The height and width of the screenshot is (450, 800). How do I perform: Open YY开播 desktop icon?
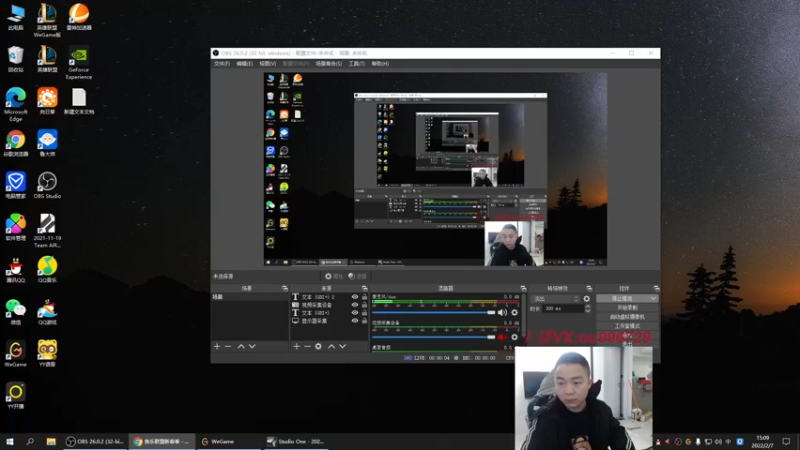coord(16,396)
